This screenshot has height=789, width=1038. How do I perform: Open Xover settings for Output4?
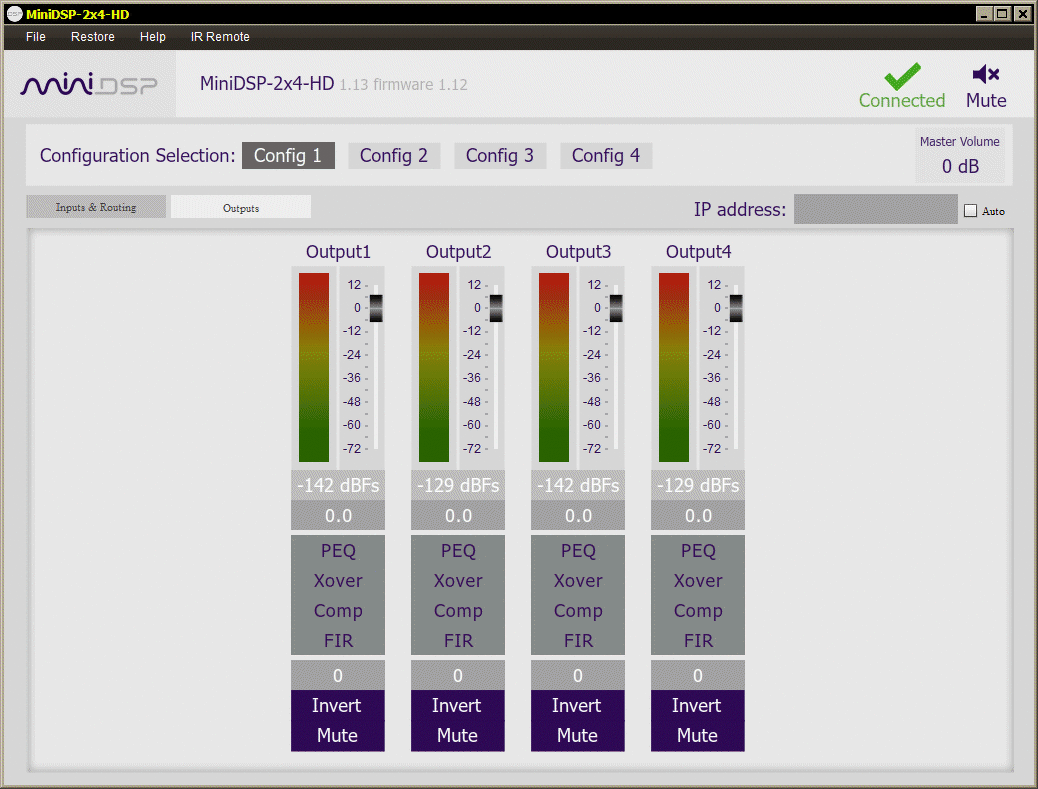pos(698,580)
